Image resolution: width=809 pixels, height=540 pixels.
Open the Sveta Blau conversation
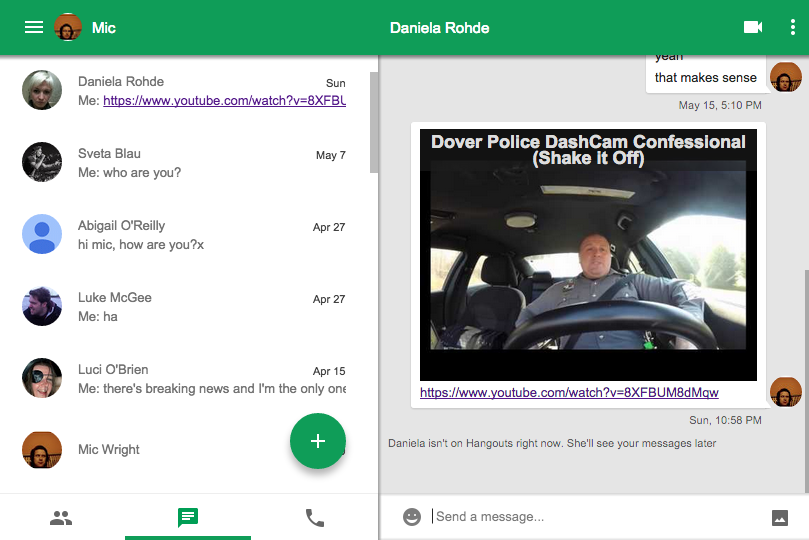pyautogui.click(x=190, y=163)
